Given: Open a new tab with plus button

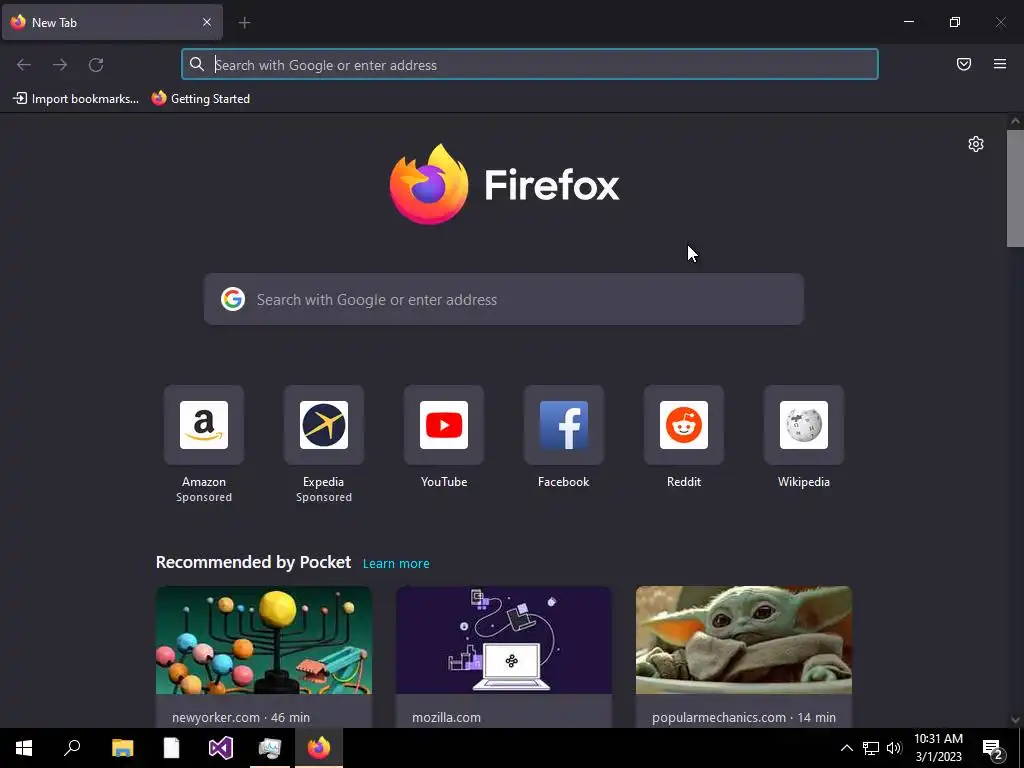Looking at the screenshot, I should 244,23.
